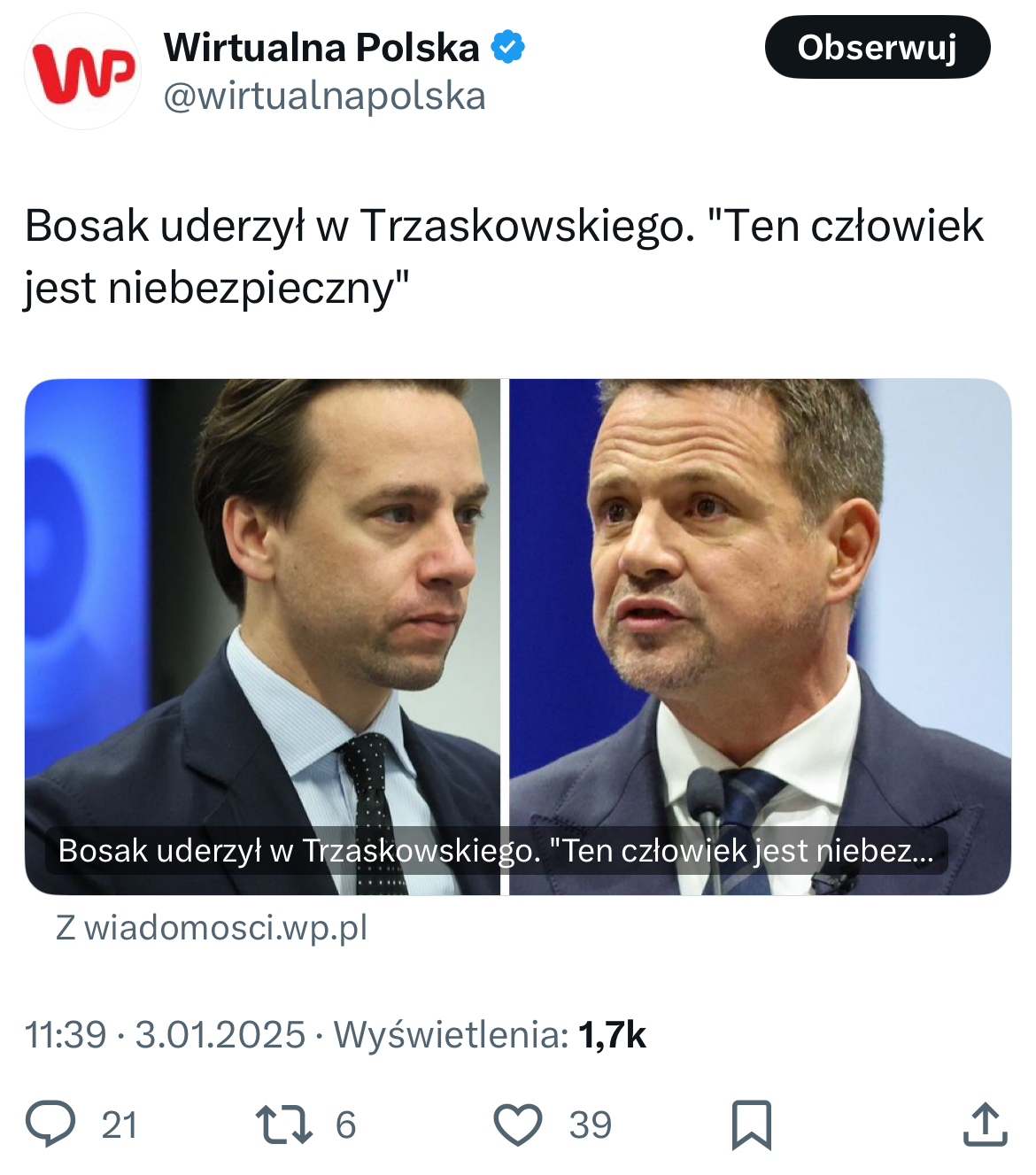Viewport: 1036px width, 1175px height.
Task: Click the post text about Bosak
Action: coord(503,256)
